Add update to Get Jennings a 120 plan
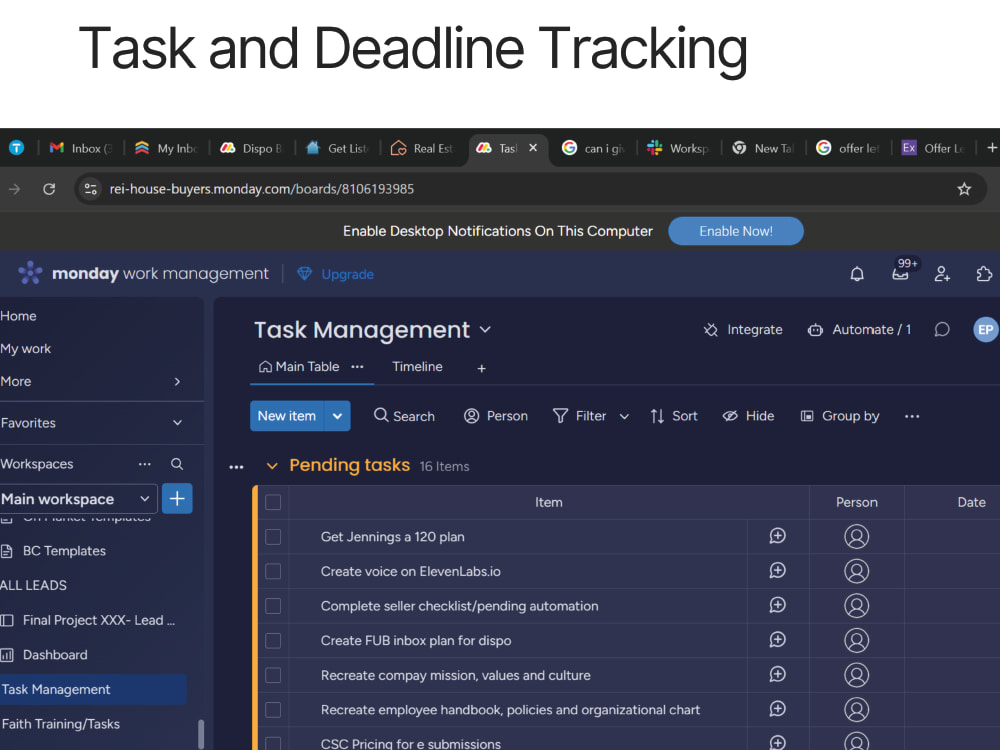Image resolution: width=1000 pixels, height=750 pixels. [777, 536]
